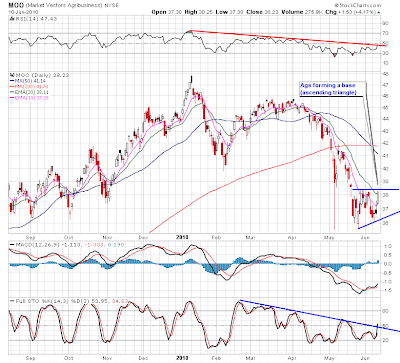Click the MOO ticker symbol in the chart title
400x363 pixels.
point(15,5)
